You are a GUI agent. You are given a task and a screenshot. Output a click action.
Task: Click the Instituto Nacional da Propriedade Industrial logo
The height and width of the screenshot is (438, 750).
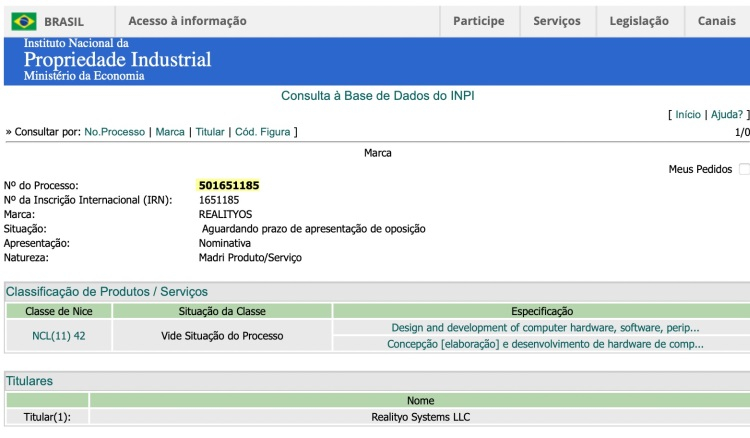point(117,60)
